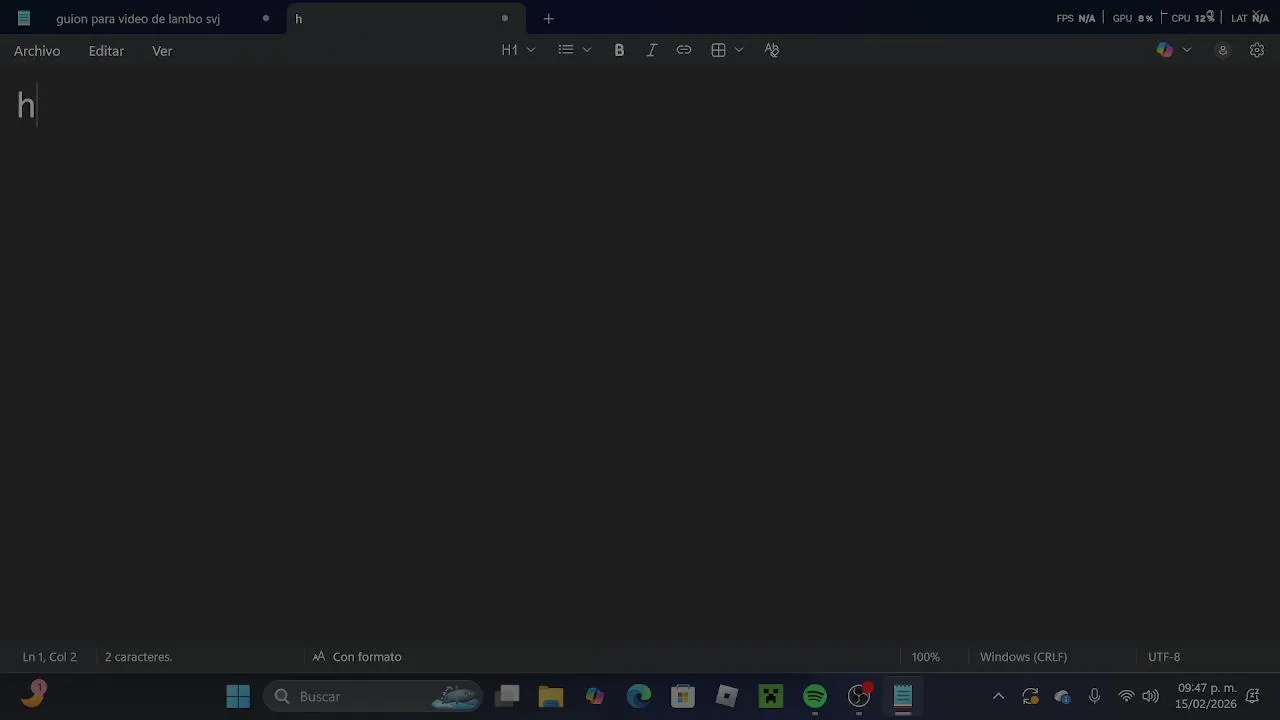The image size is (1280, 720).
Task: Expand the table options dropdown arrow
Action: pos(739,50)
